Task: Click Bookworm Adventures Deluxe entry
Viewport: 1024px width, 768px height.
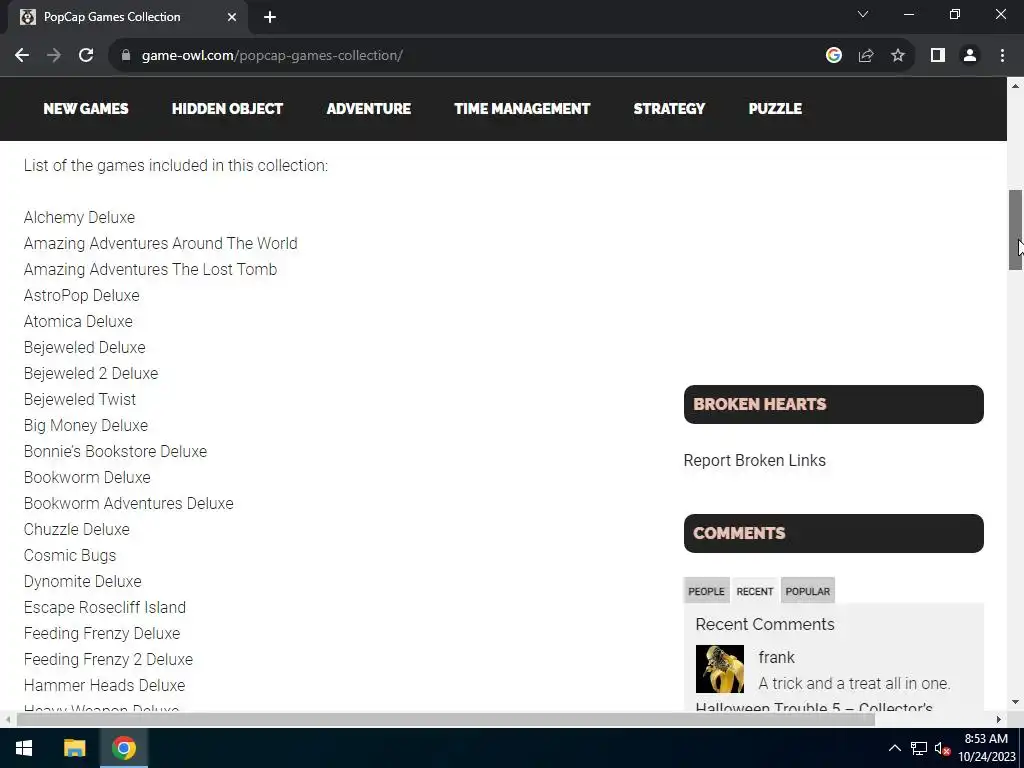Action: pyautogui.click(x=128, y=504)
